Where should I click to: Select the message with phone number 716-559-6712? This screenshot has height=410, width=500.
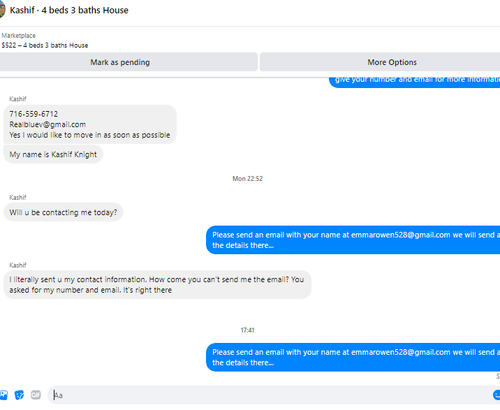[90, 124]
